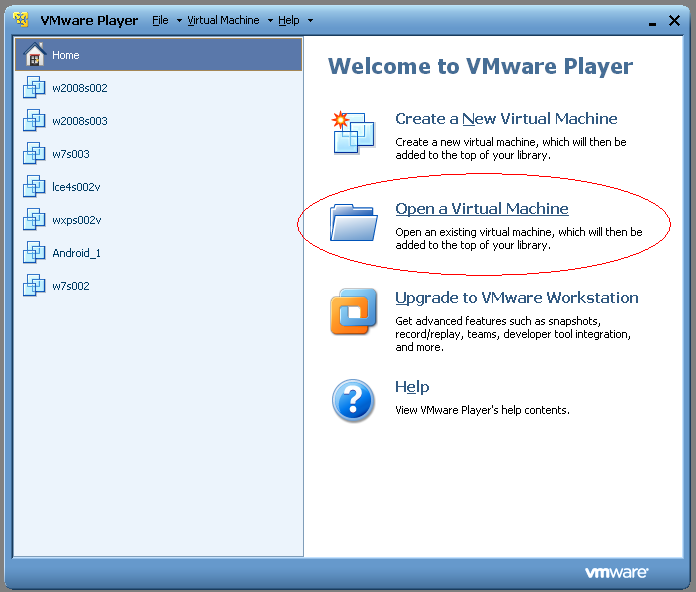
Task: Open the Help menu in menu bar
Action: (x=289, y=20)
